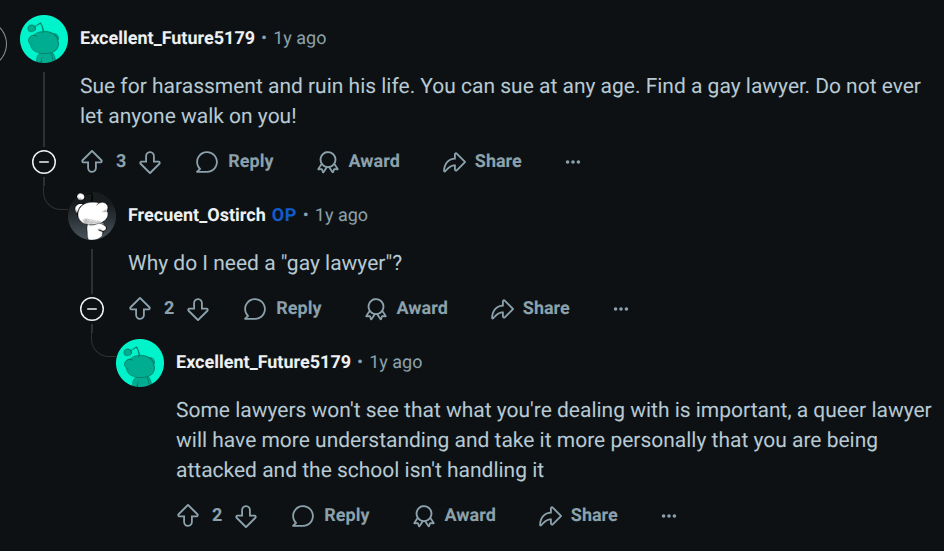
Task: Click Frecuent_Ostirch's snoo avatar
Action: click(92, 215)
